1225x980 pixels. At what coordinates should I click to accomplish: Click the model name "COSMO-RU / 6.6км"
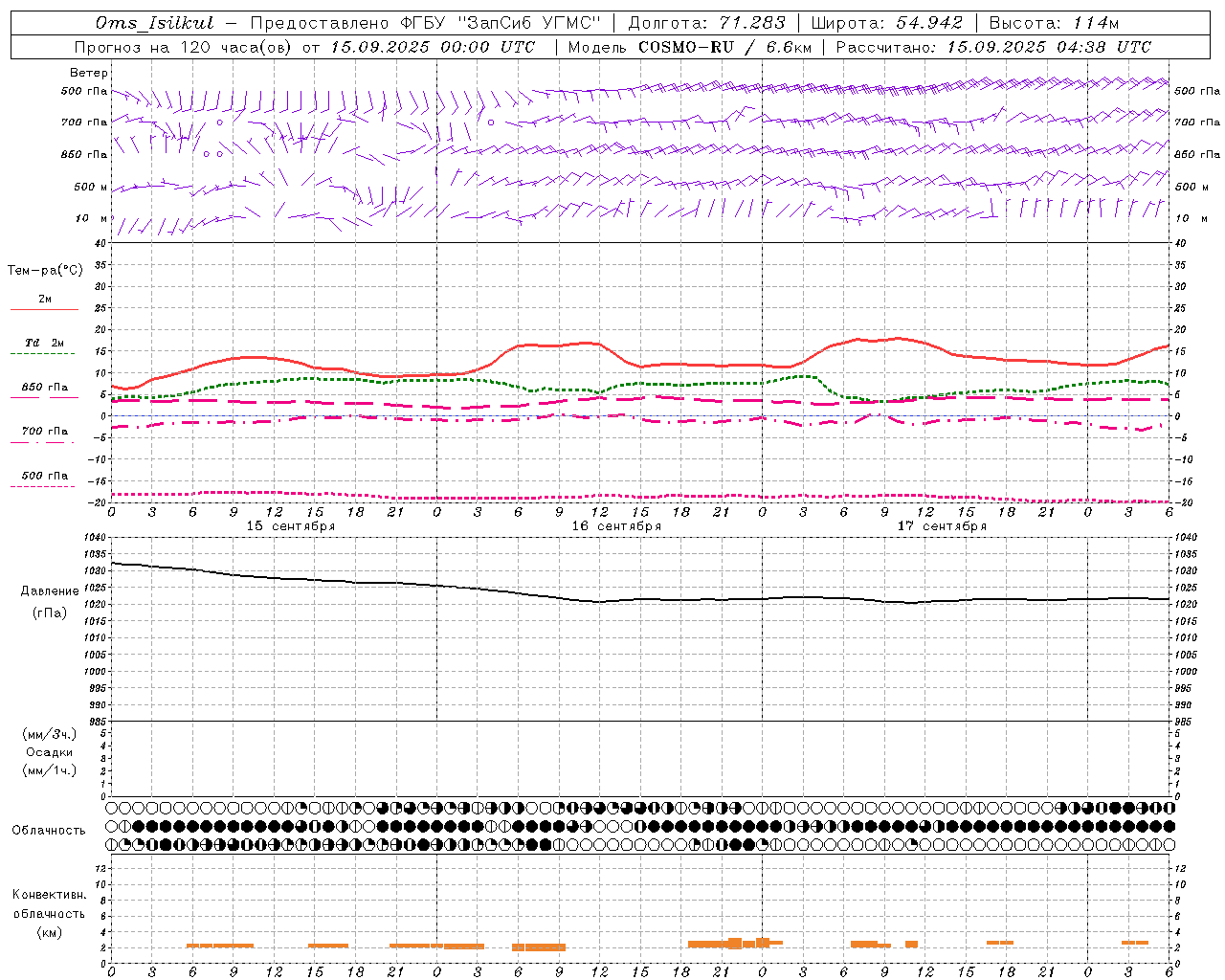coord(724,47)
